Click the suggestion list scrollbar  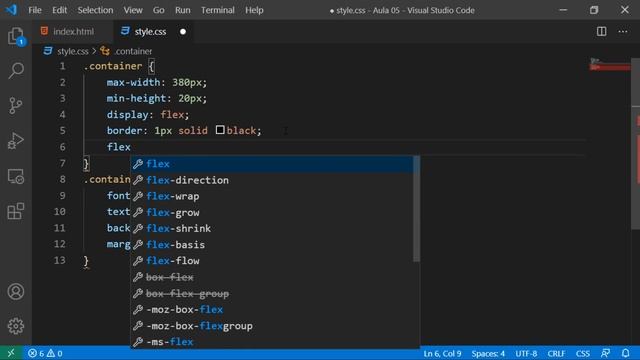(x=416, y=209)
